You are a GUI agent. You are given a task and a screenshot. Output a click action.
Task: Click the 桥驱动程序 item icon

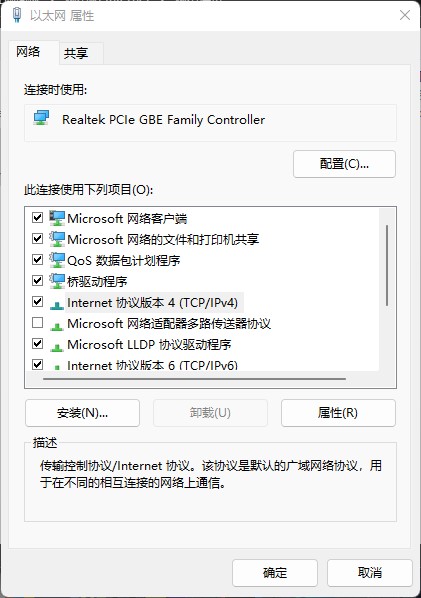point(57,281)
